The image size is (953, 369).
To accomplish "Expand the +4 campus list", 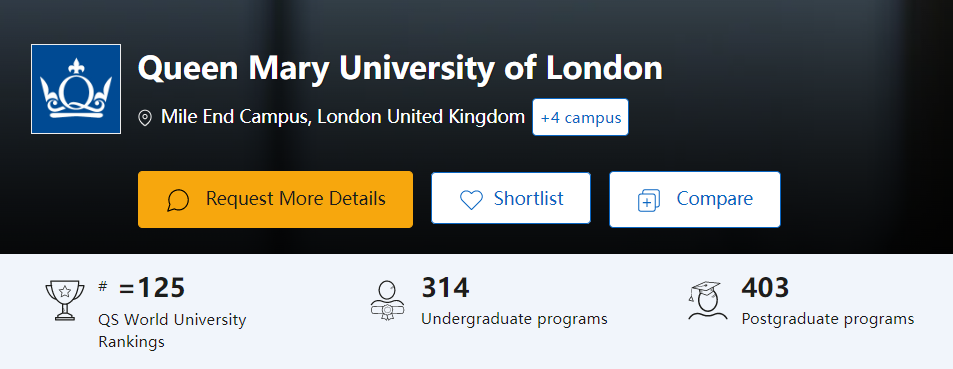I will point(580,117).
